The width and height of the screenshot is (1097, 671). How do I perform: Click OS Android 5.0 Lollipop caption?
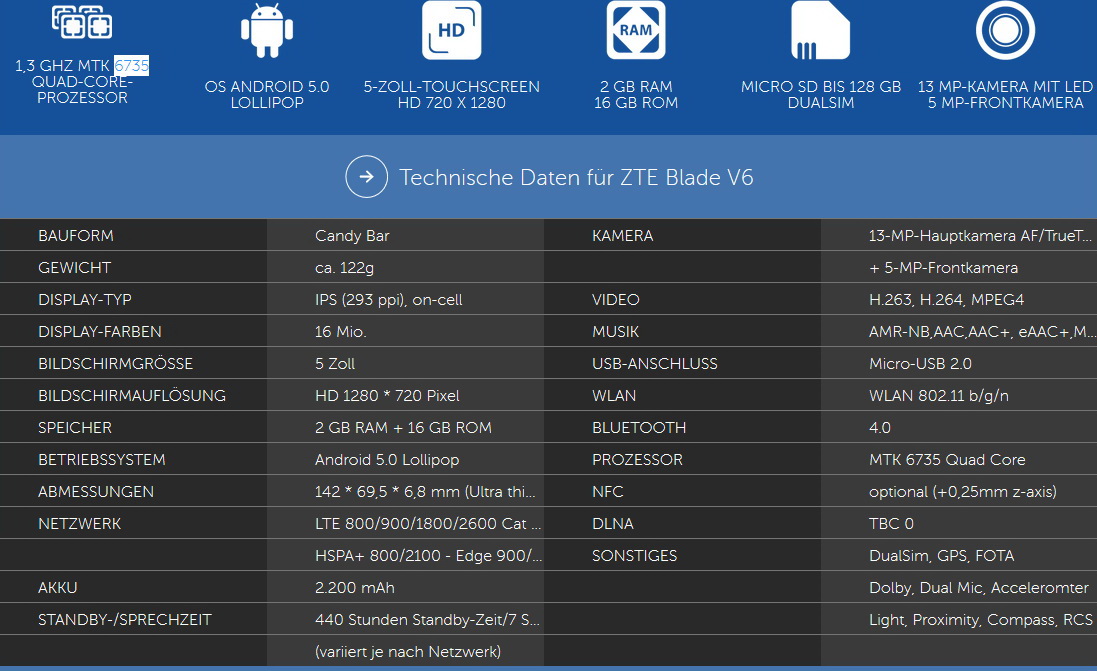click(267, 94)
